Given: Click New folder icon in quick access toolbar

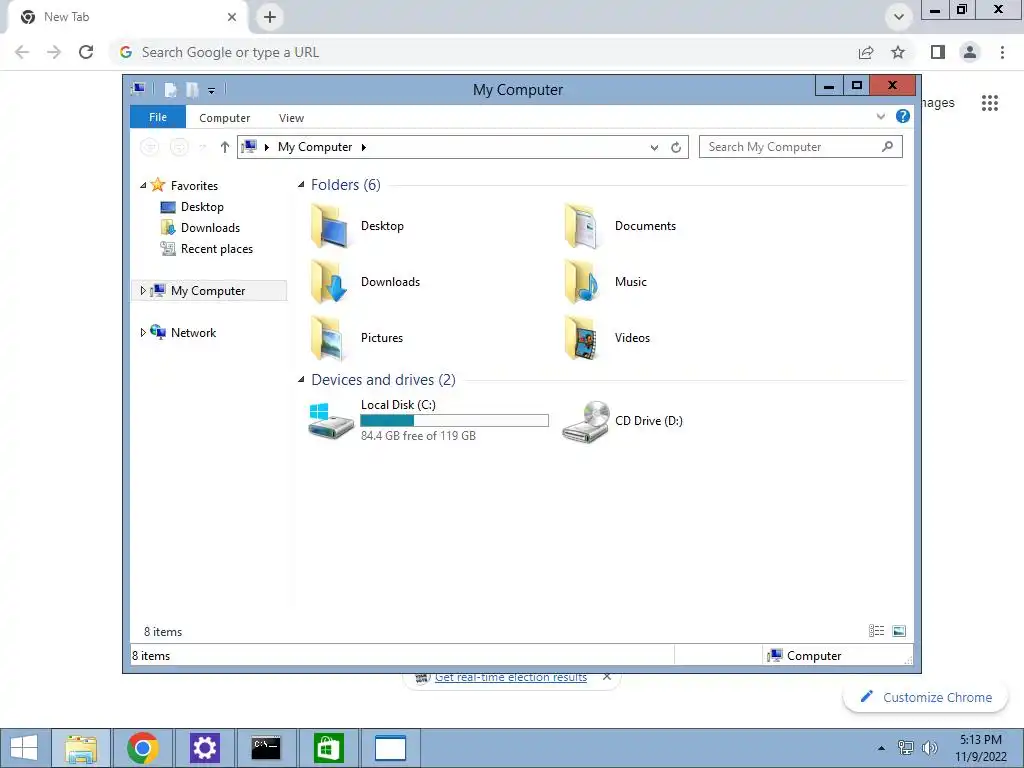Looking at the screenshot, I should [192, 89].
